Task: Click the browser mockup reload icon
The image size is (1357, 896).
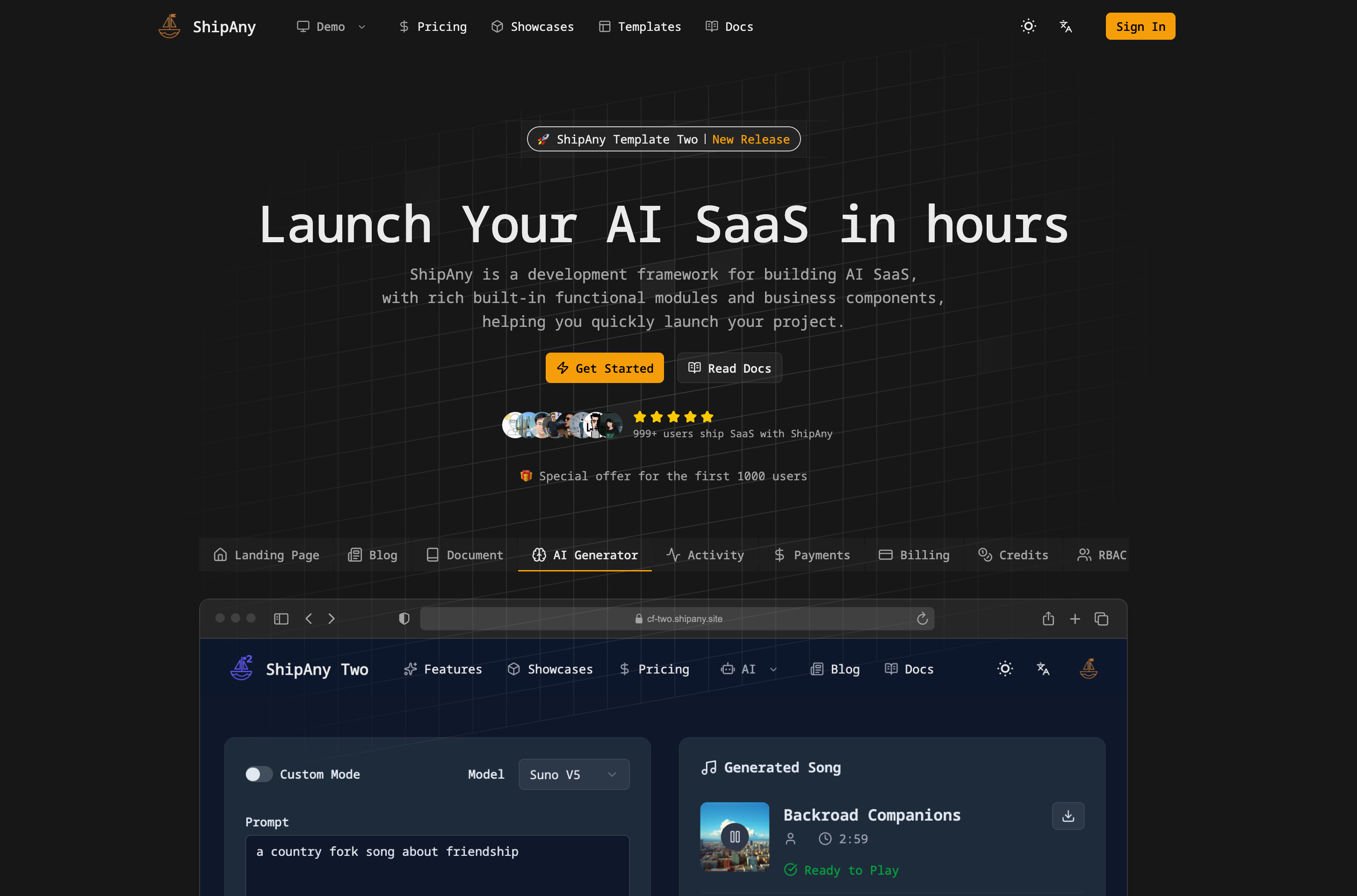Action: (922, 619)
